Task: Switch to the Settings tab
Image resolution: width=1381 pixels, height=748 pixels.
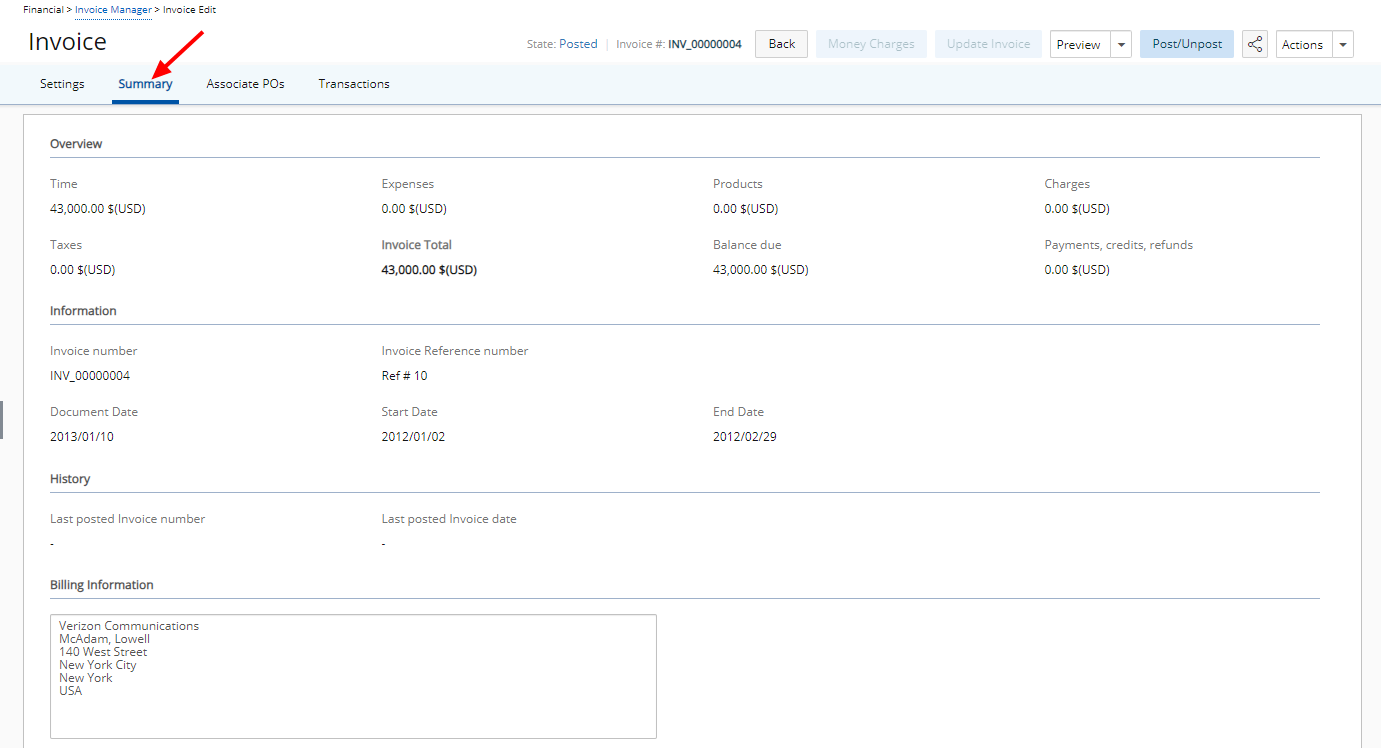Action: point(62,84)
